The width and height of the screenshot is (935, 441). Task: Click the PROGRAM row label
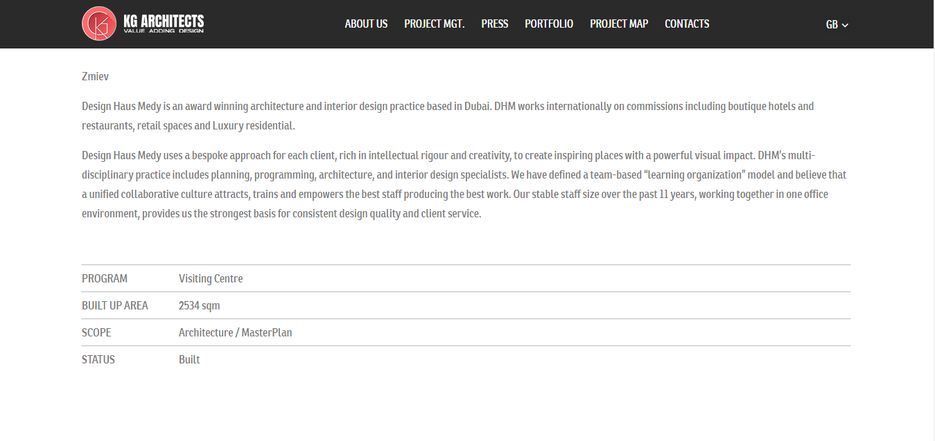pyautogui.click(x=104, y=278)
